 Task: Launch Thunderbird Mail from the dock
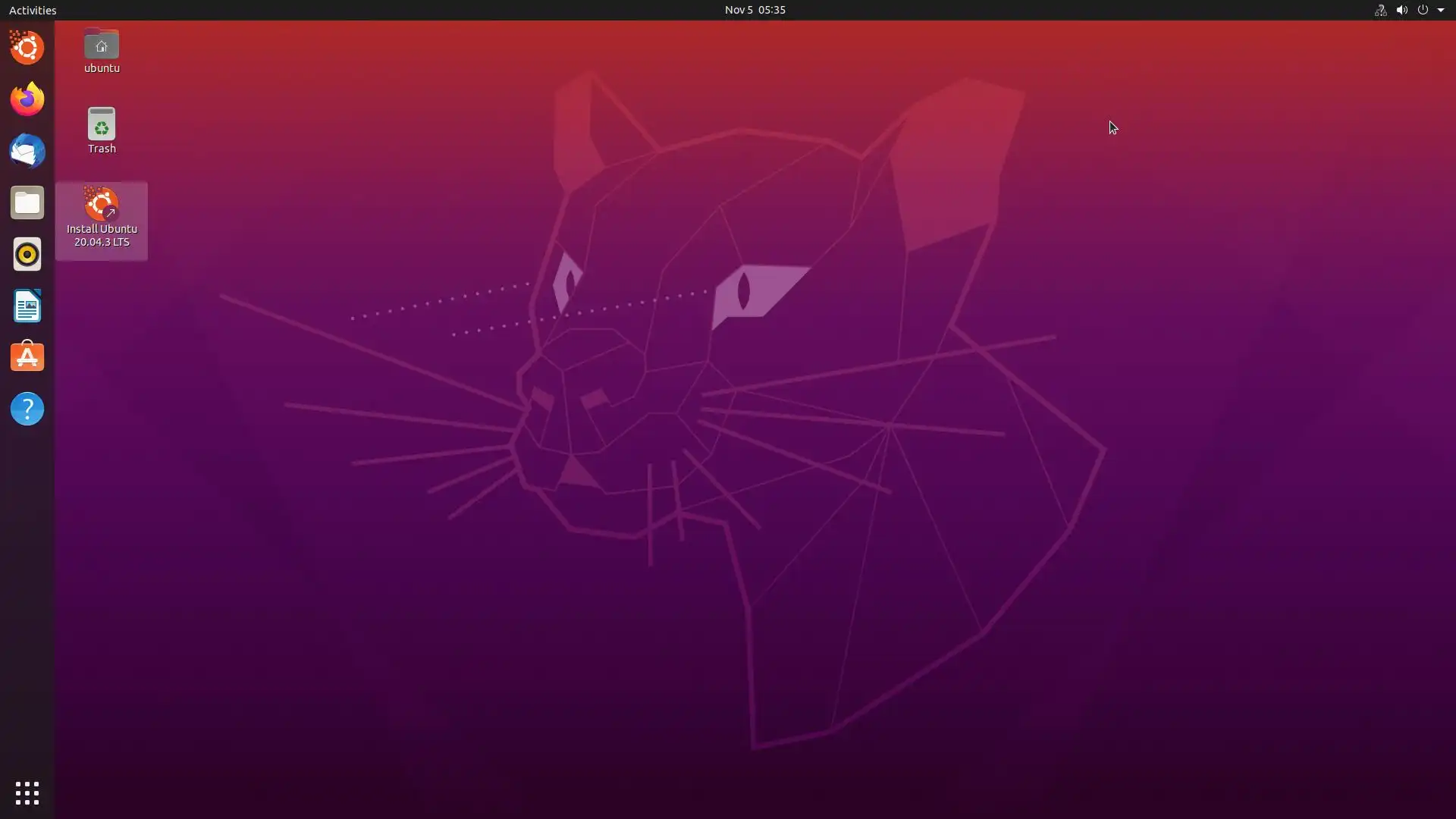point(27,151)
